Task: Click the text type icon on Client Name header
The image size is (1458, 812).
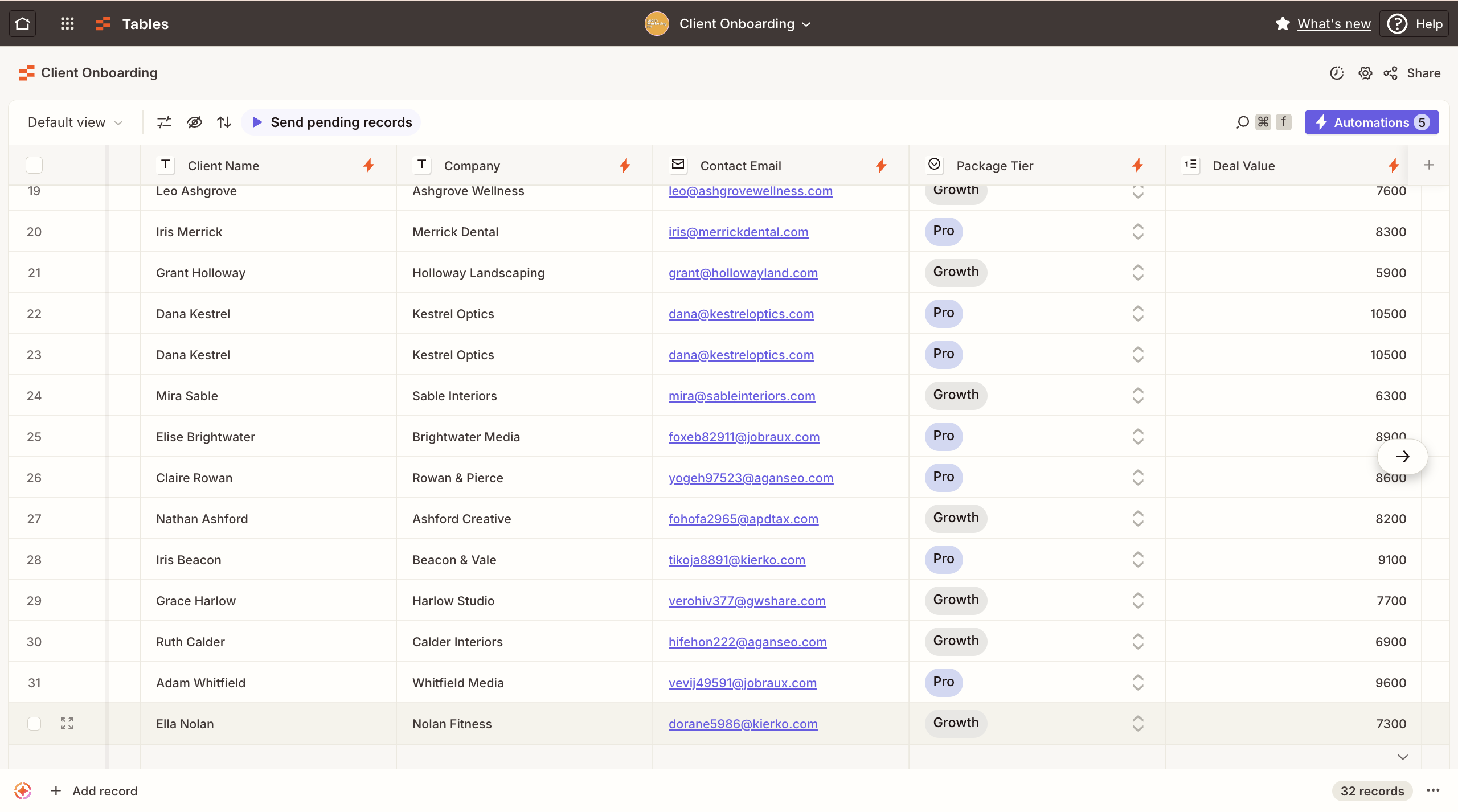Action: coord(166,165)
